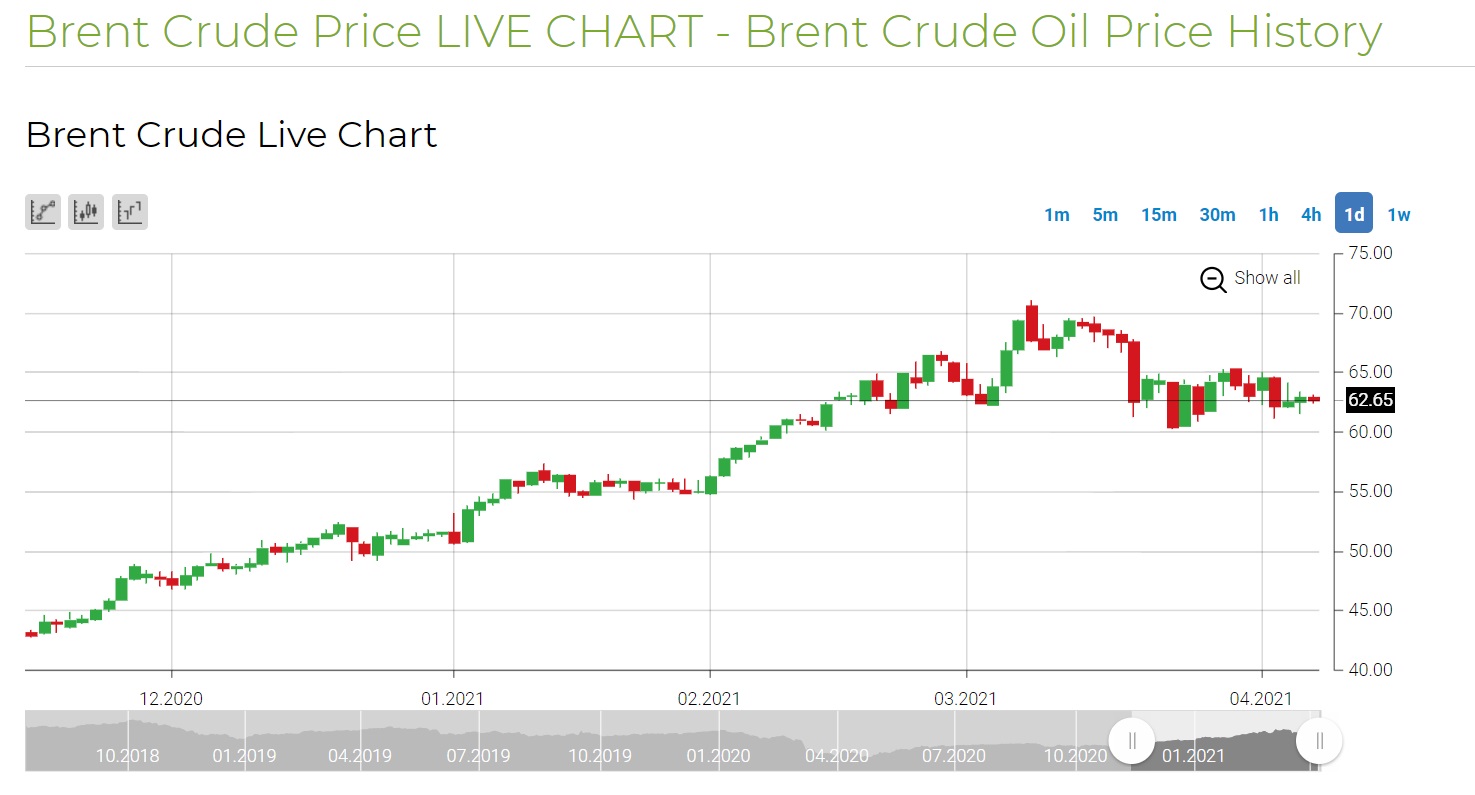This screenshot has height=795, width=1475.
Task: Select the 1m timeframe
Action: pos(1057,215)
